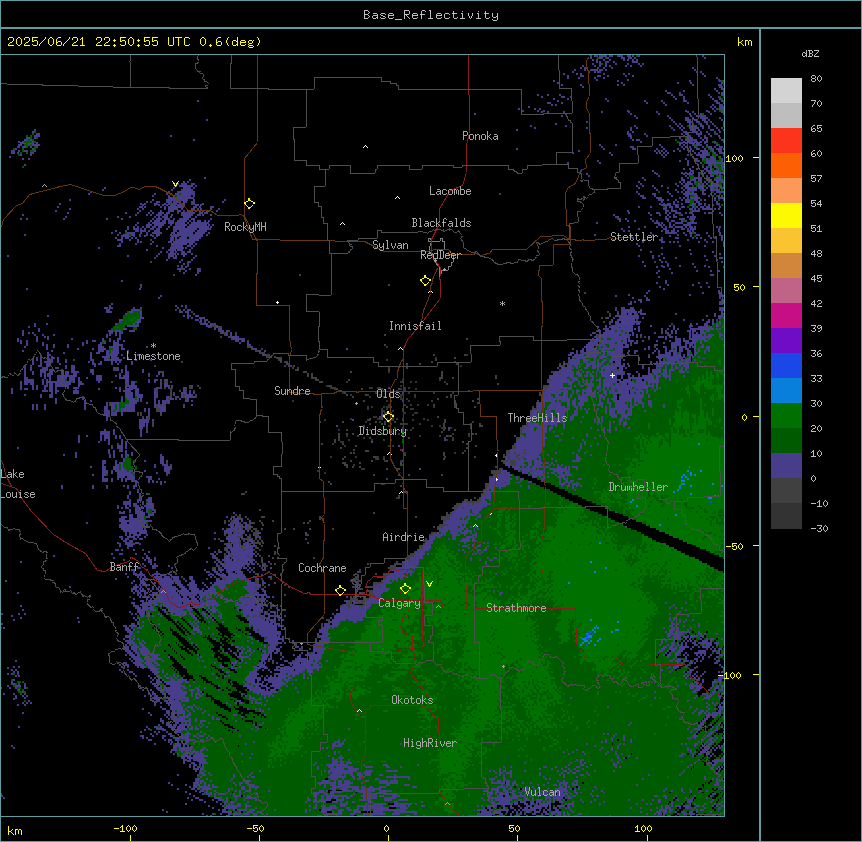Image resolution: width=862 pixels, height=842 pixels.
Task: Click the 100 tick on right km axis
Action: pos(735,159)
